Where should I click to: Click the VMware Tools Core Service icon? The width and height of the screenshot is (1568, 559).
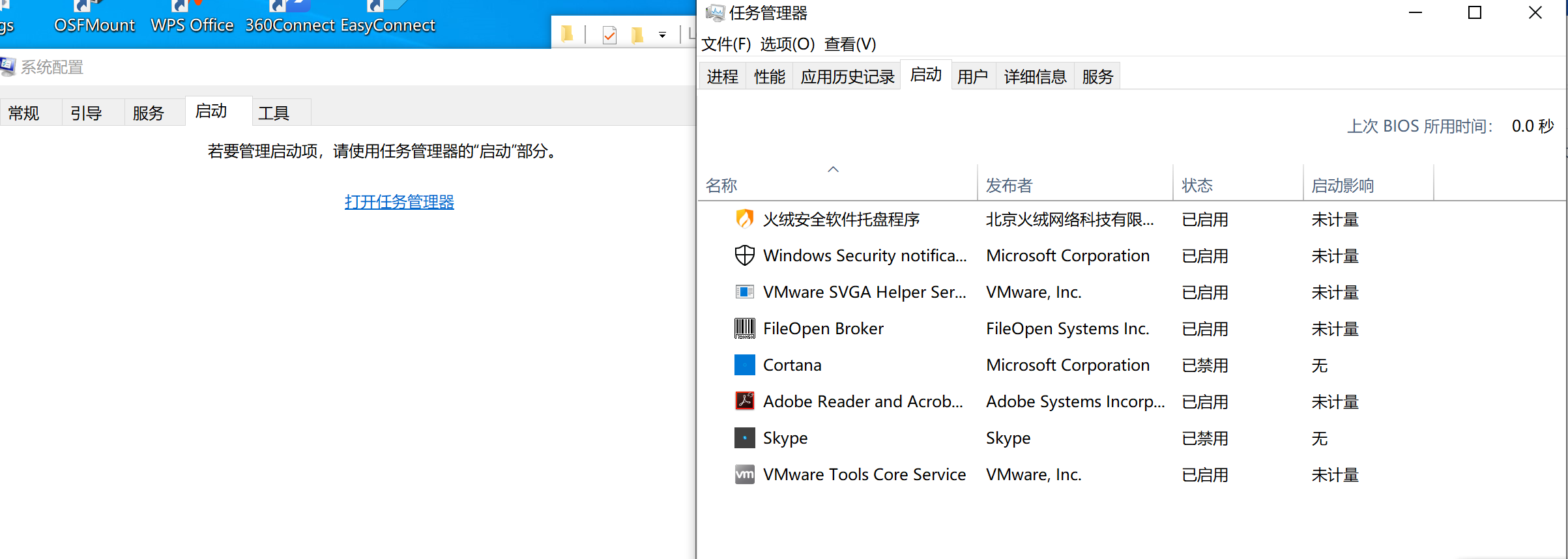tap(744, 474)
